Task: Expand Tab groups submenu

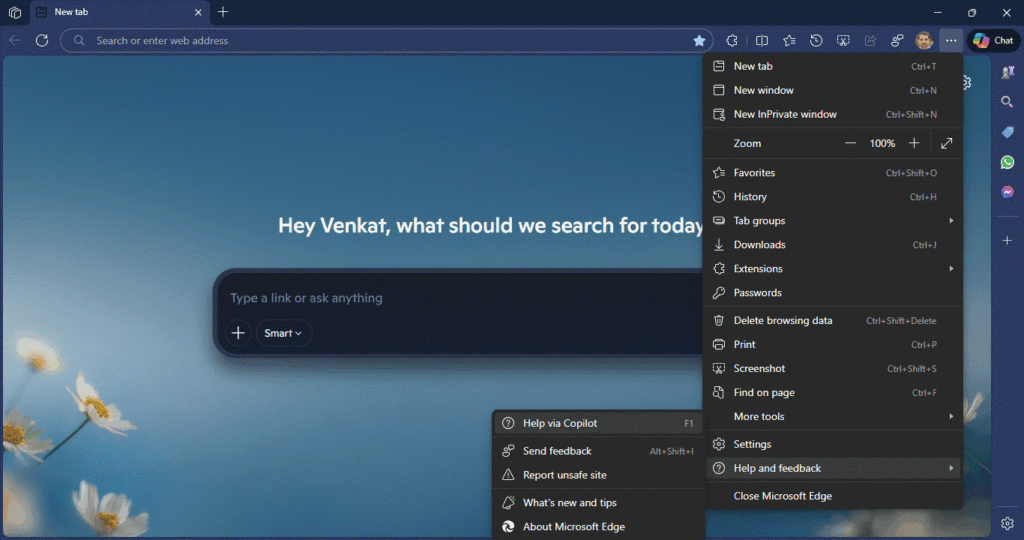Action: point(833,221)
